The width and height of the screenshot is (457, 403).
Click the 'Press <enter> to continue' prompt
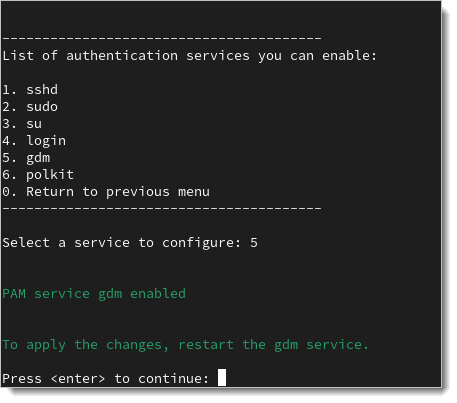[x=106, y=379]
